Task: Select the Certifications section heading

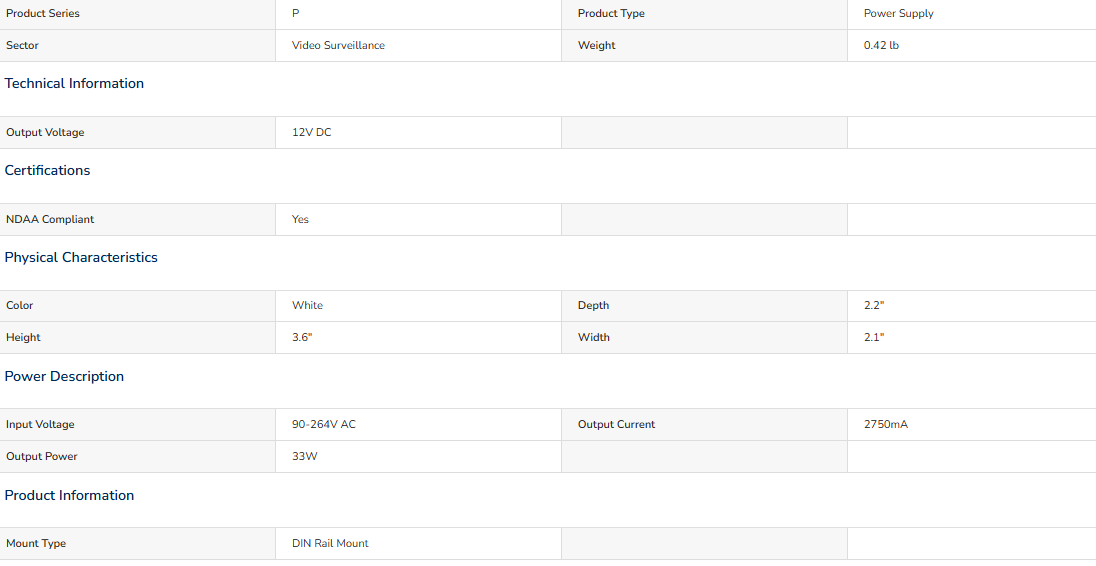Action: pos(48,170)
